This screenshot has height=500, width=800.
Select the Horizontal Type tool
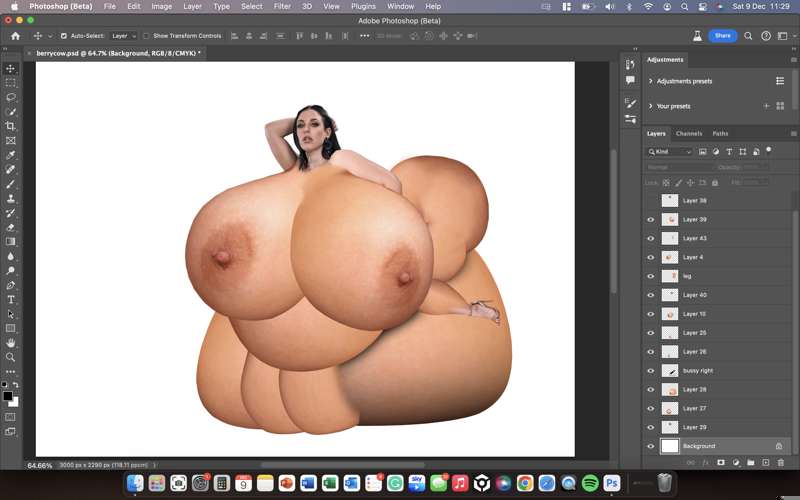11,299
